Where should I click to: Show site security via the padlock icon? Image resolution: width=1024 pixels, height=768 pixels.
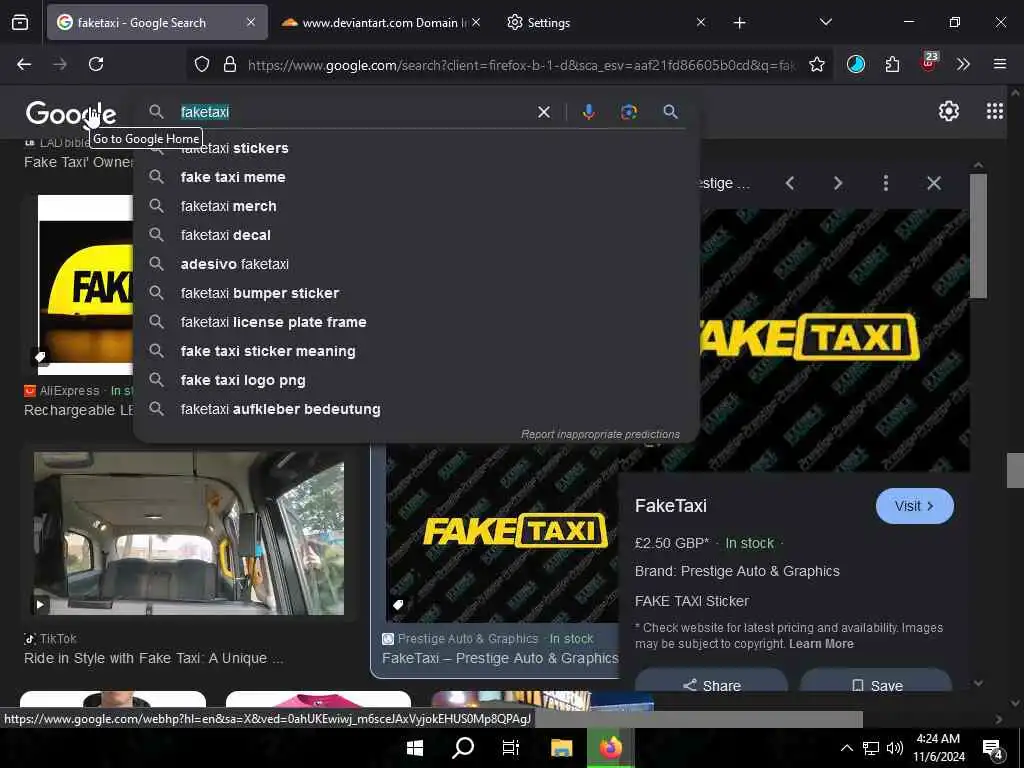click(x=230, y=64)
